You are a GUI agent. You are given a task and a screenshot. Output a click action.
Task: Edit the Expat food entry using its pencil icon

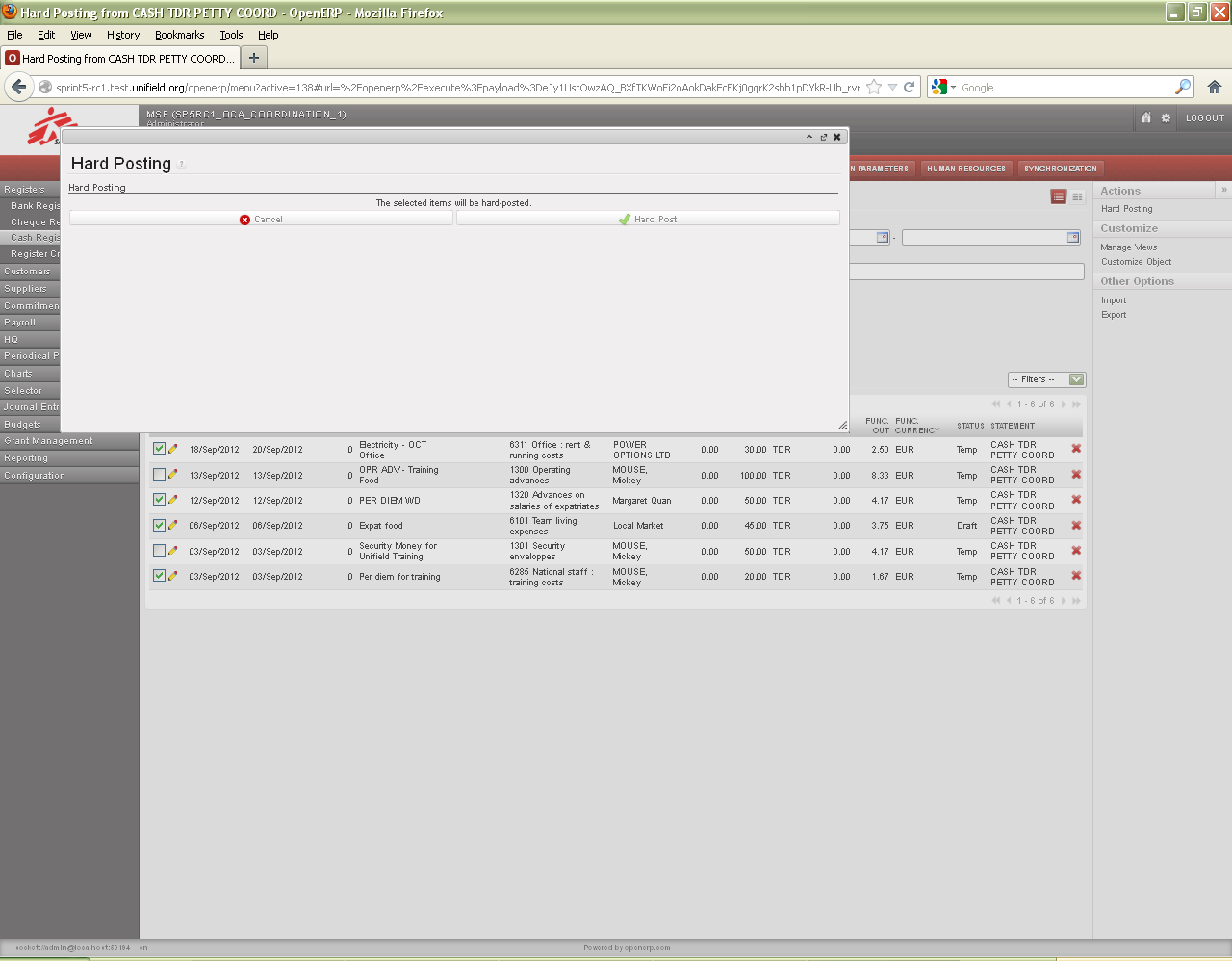point(173,526)
